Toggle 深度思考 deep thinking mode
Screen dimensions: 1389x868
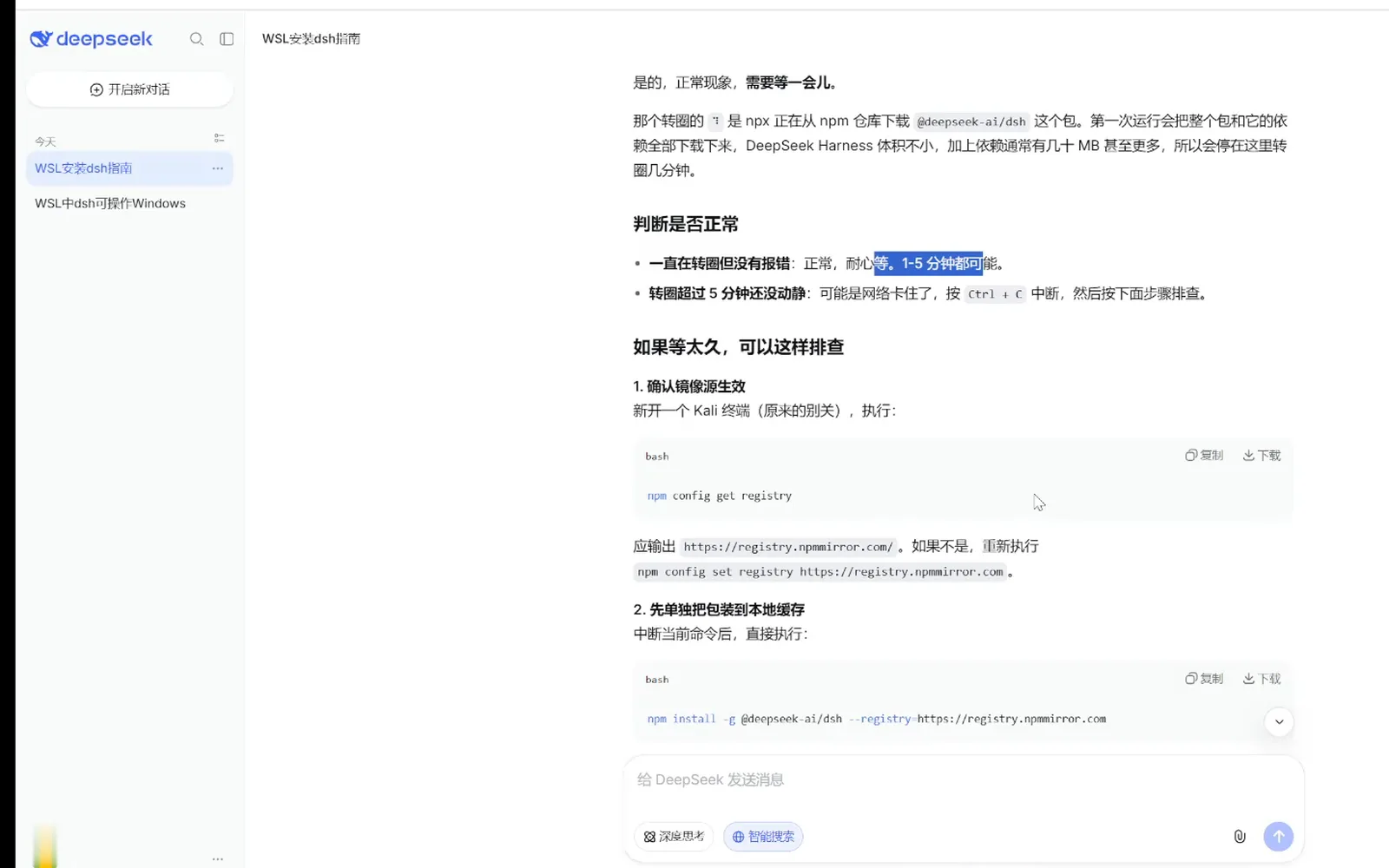pyautogui.click(x=674, y=837)
